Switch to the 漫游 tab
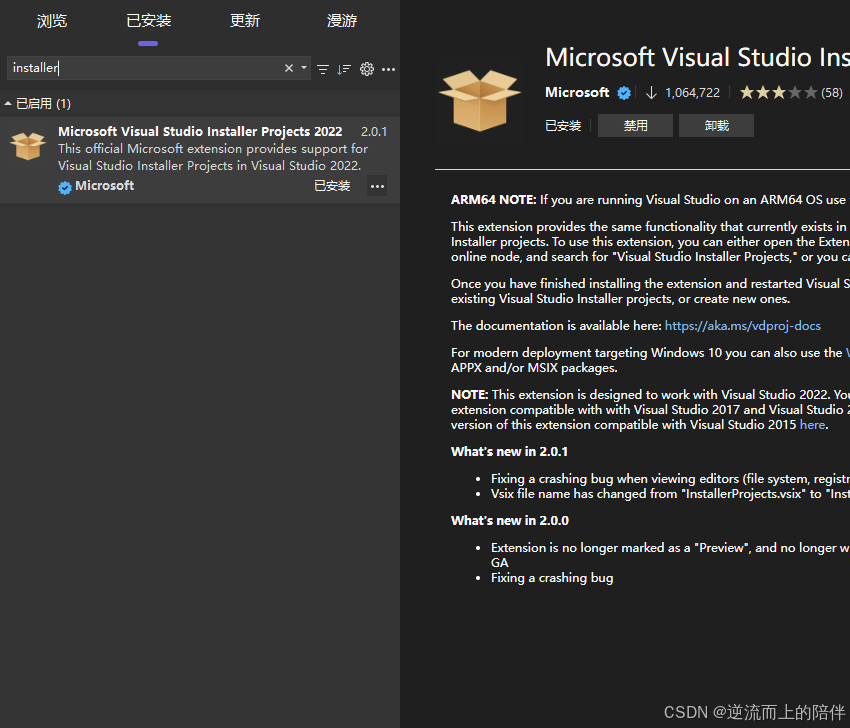Viewport: 850px width, 728px height. [x=342, y=21]
